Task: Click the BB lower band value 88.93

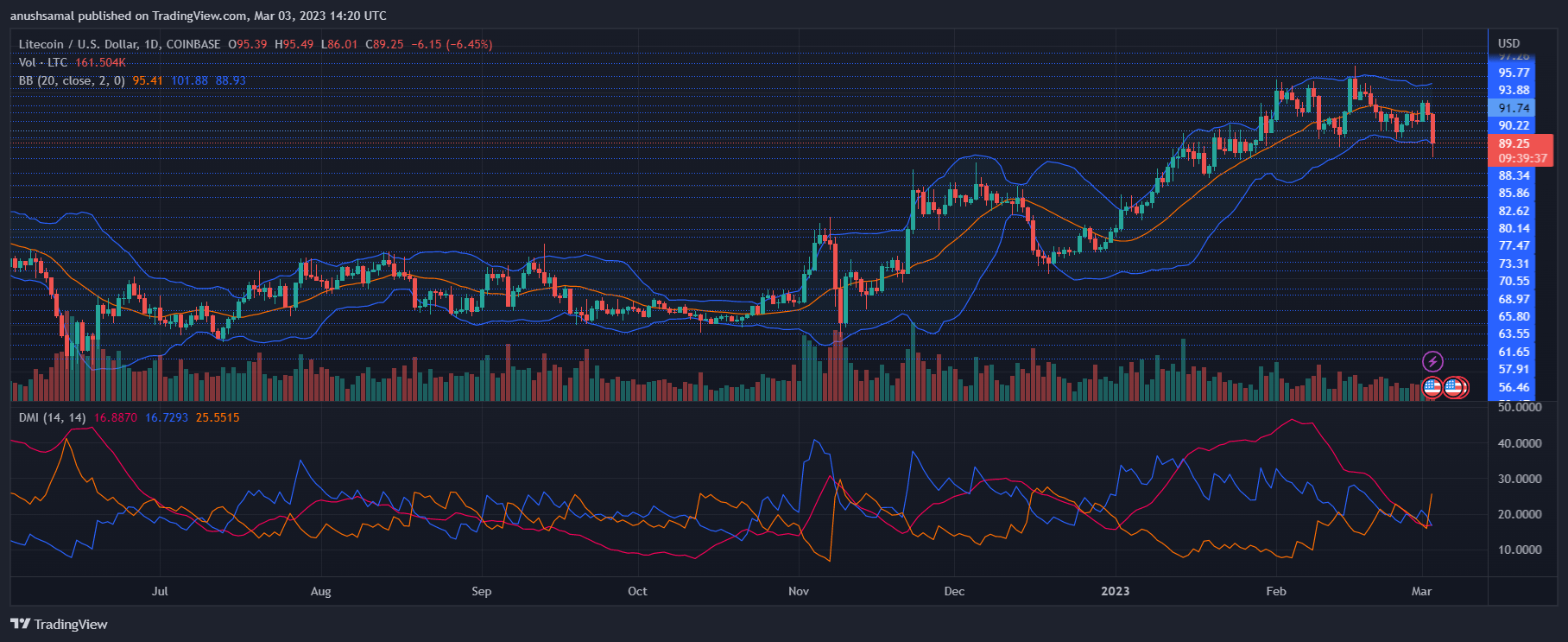Action: (x=231, y=80)
